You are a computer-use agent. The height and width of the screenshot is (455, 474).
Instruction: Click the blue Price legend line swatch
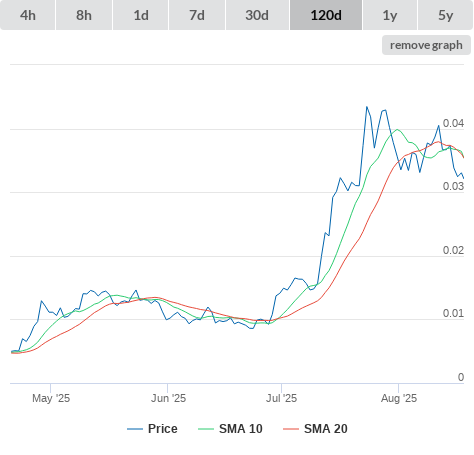pos(135,429)
